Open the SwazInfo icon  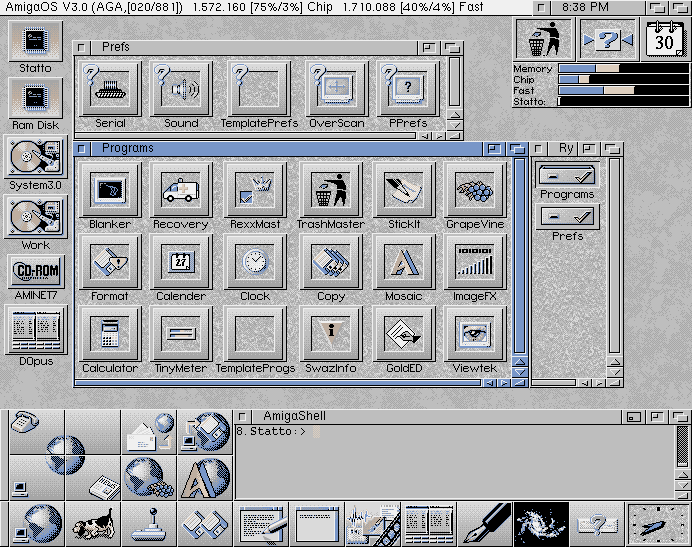point(331,334)
